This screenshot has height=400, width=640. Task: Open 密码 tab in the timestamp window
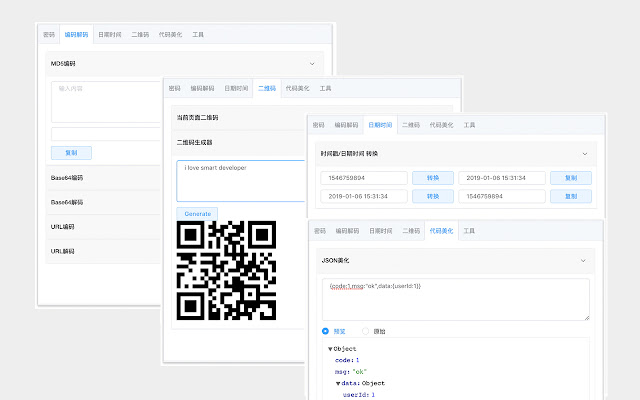[x=319, y=125]
